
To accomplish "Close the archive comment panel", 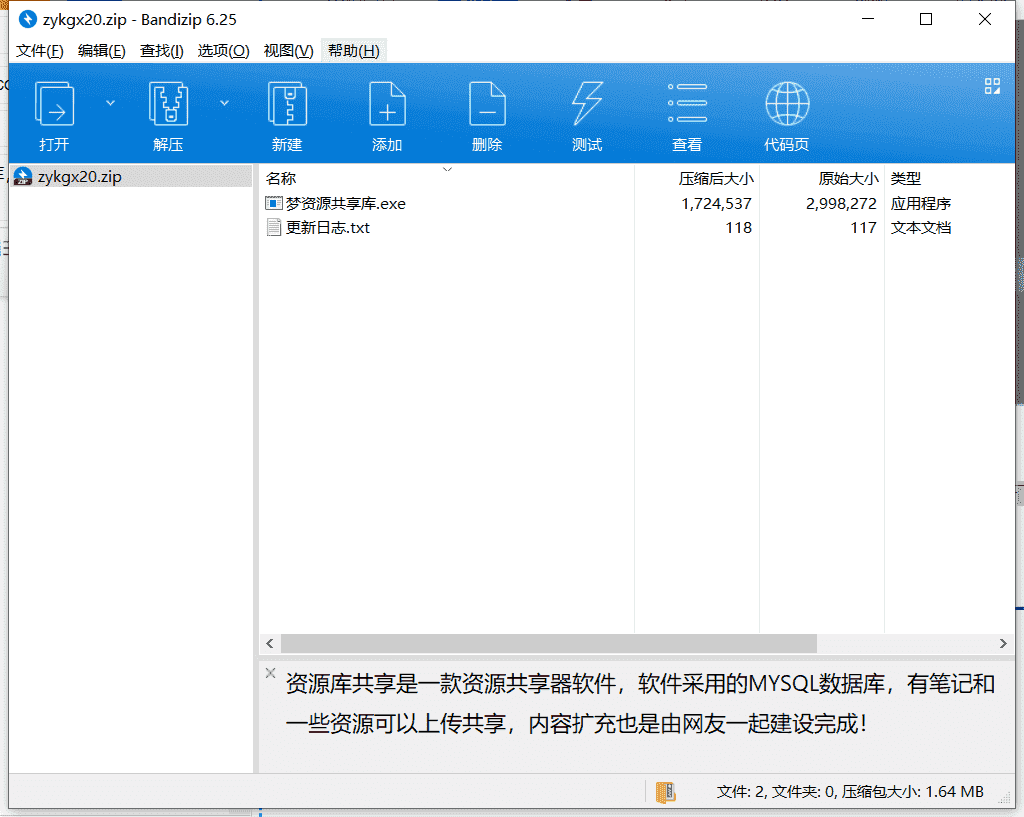I will tap(270, 673).
